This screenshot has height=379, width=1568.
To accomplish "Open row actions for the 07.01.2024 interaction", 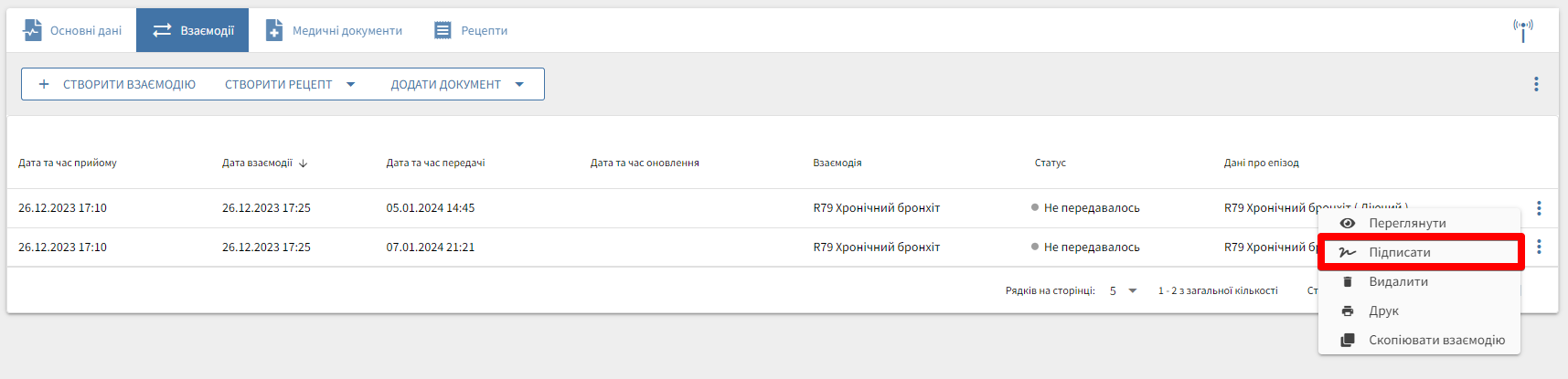I will pyautogui.click(x=1539, y=247).
